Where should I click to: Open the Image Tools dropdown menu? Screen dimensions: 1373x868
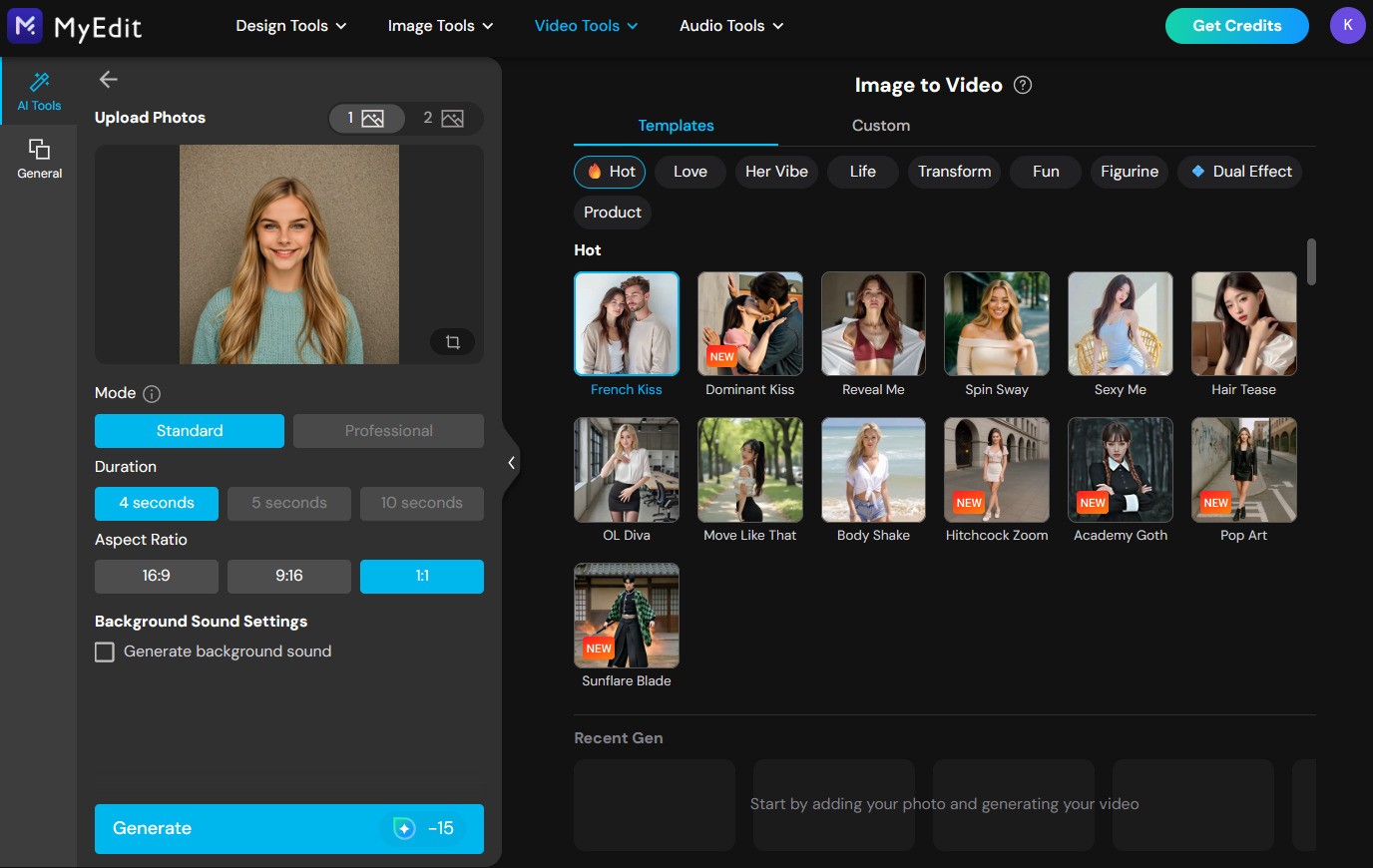(441, 26)
